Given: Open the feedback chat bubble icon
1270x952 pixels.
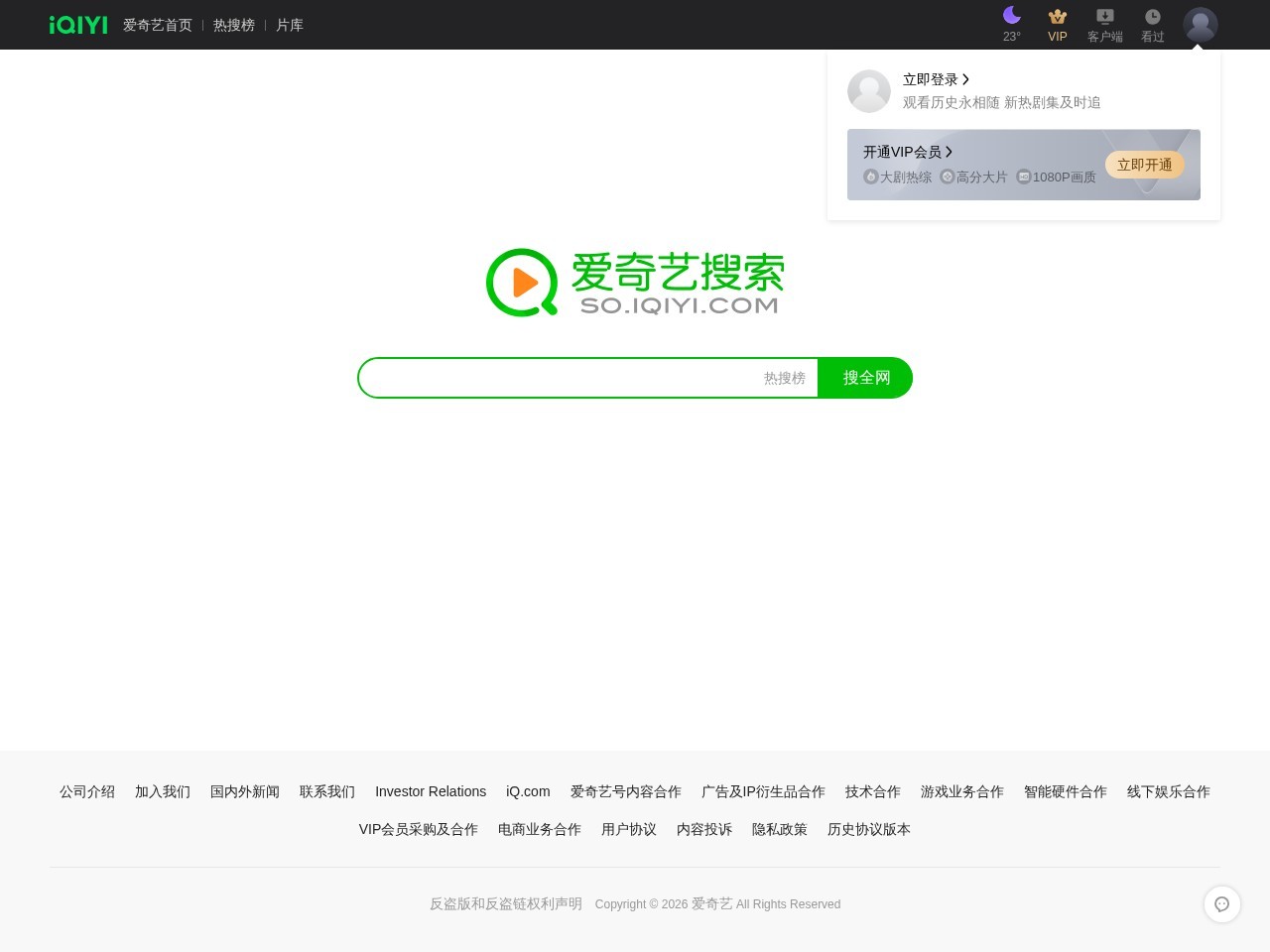Looking at the screenshot, I should (1222, 904).
